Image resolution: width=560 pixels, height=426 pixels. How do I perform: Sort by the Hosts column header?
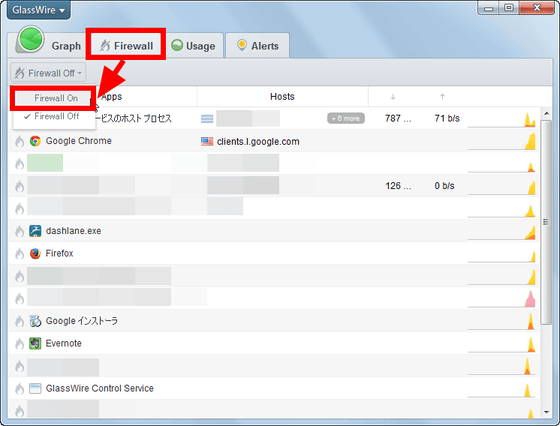coord(282,96)
